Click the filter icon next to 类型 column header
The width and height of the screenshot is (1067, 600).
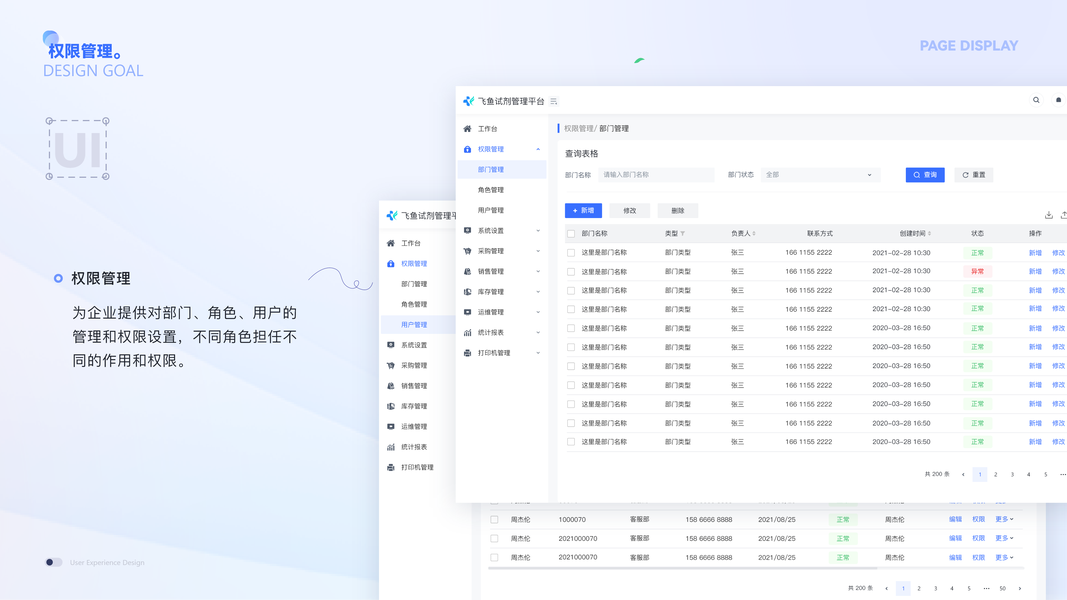(683, 233)
